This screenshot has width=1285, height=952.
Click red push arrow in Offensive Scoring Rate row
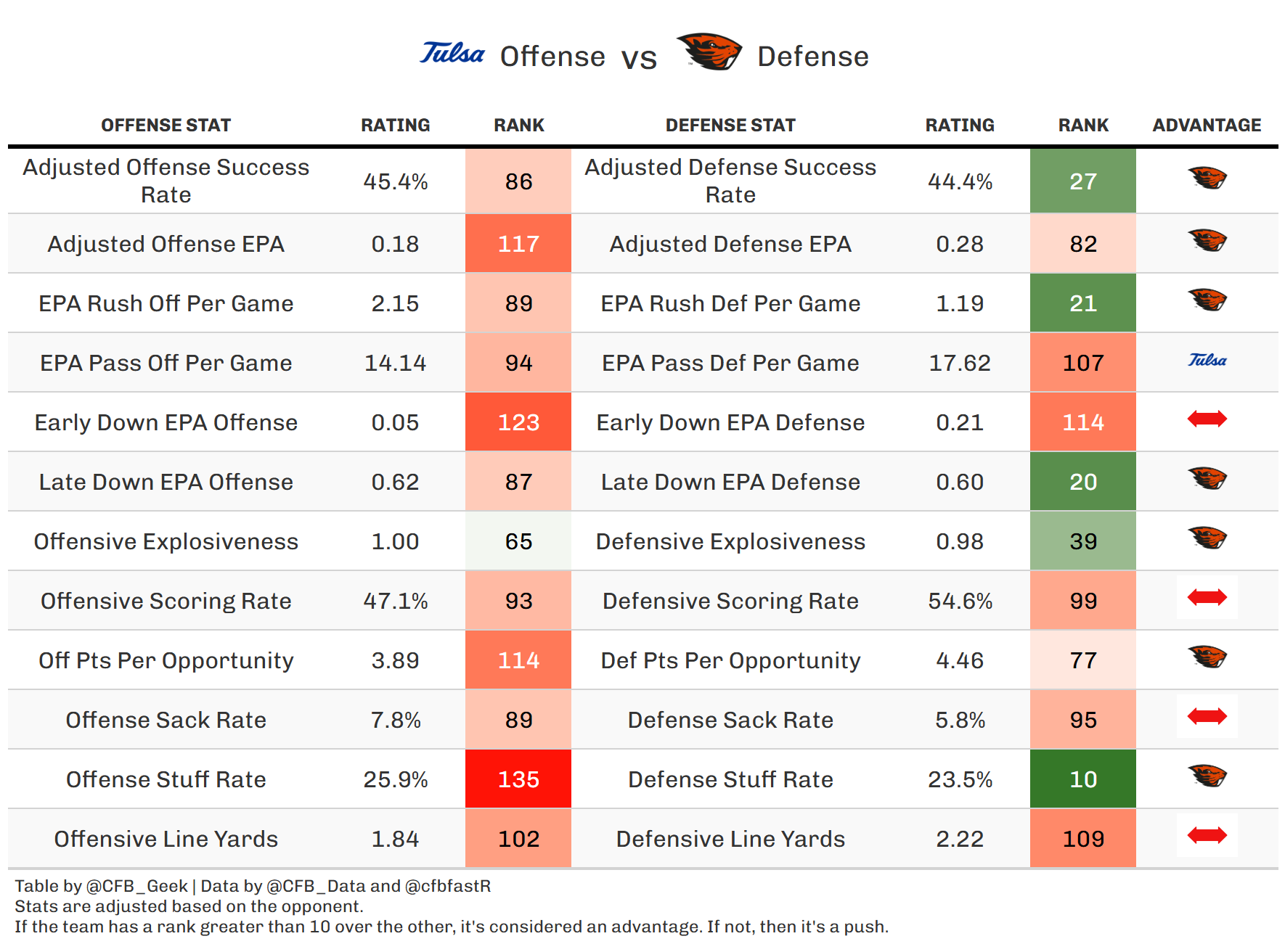[x=1207, y=598]
